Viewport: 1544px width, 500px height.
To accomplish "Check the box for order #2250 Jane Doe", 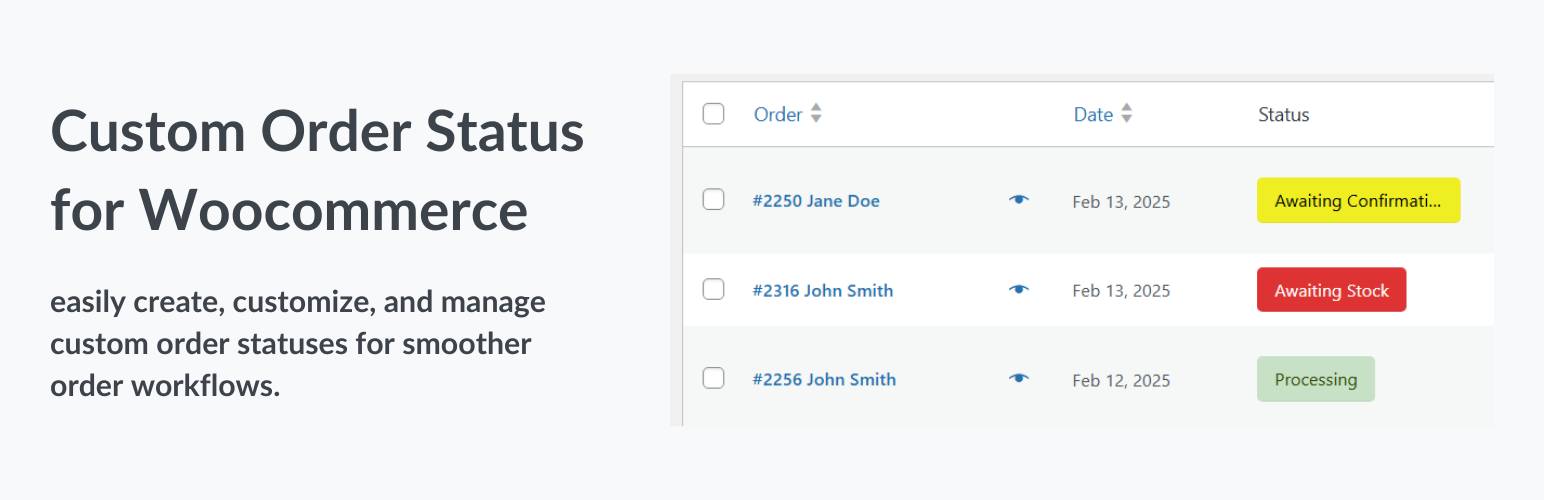I will pos(713,200).
